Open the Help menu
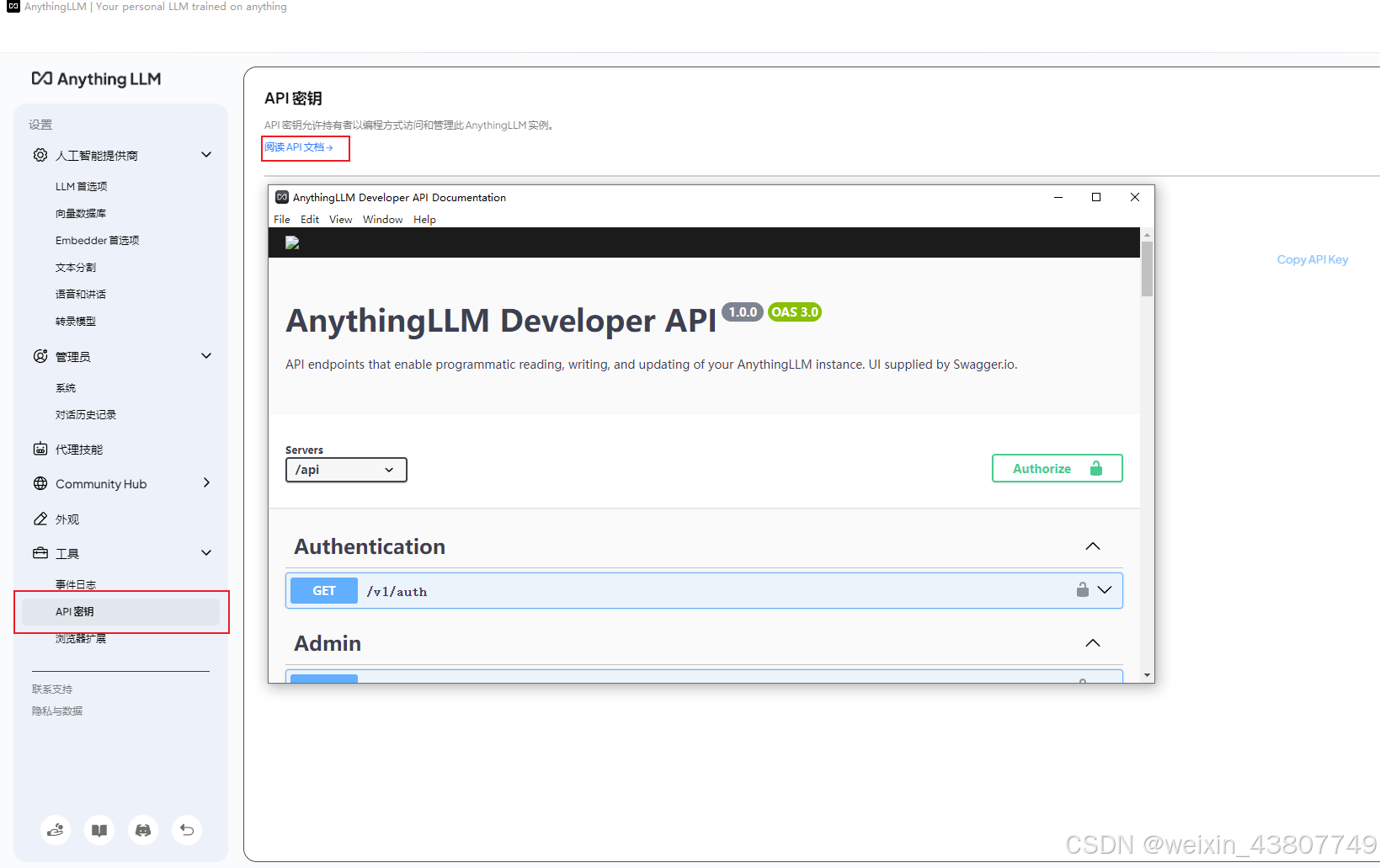The height and width of the screenshot is (868, 1380). pyautogui.click(x=424, y=220)
